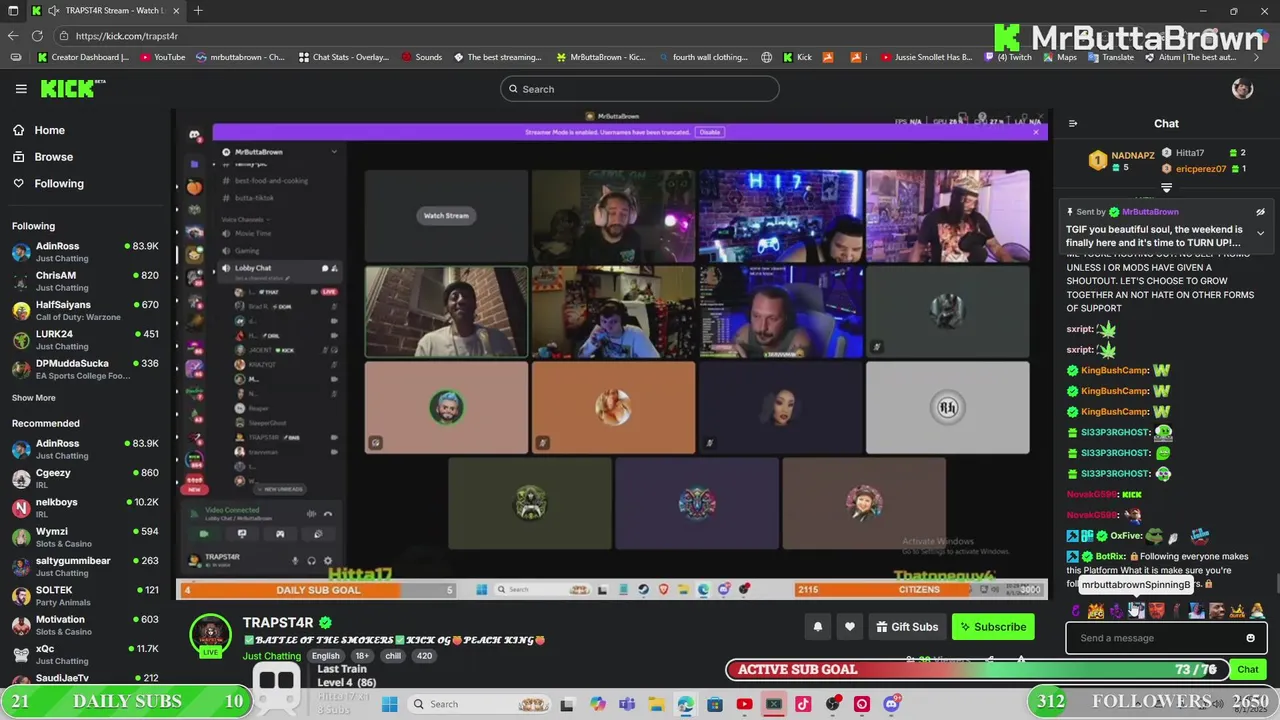1280x720 pixels.
Task: Open a new browser tab
Action: (x=198, y=11)
